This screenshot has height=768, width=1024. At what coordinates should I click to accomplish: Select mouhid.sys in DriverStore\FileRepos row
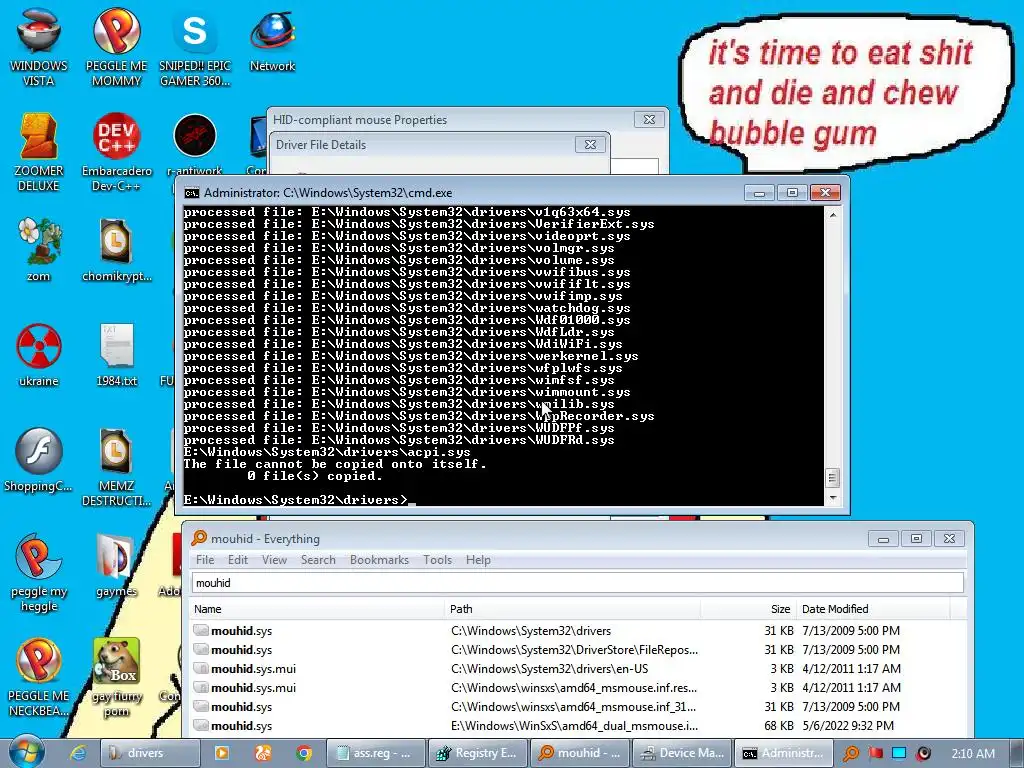point(577,650)
